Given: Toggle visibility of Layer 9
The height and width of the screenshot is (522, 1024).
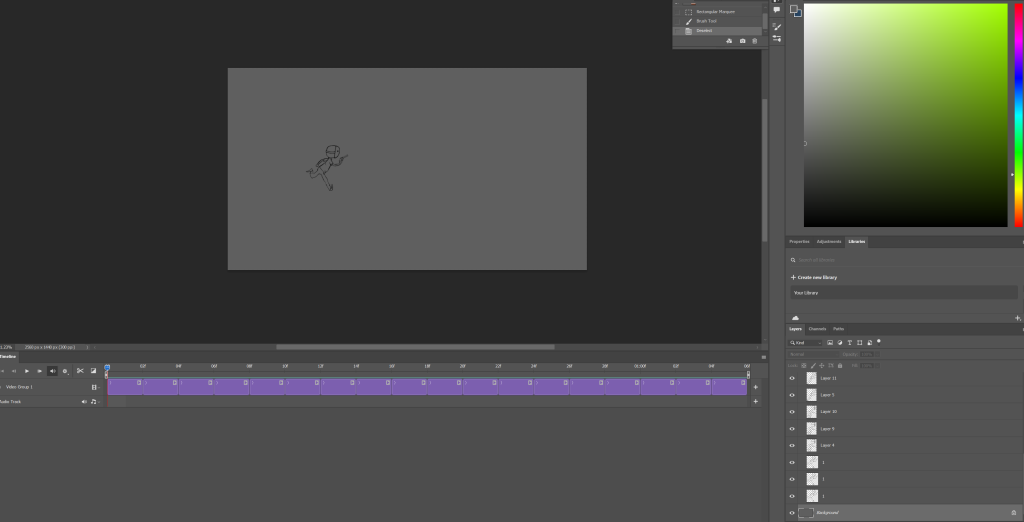Looking at the screenshot, I should (x=792, y=429).
